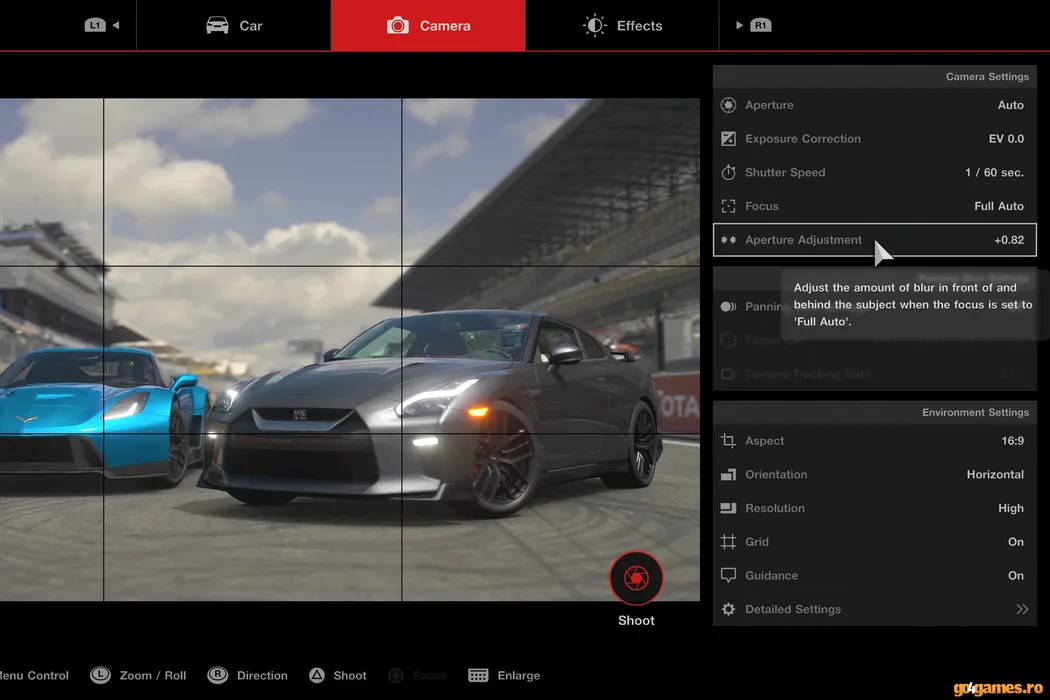Open the Aperture Auto value selector
The height and width of the screenshot is (700, 1050).
1010,105
